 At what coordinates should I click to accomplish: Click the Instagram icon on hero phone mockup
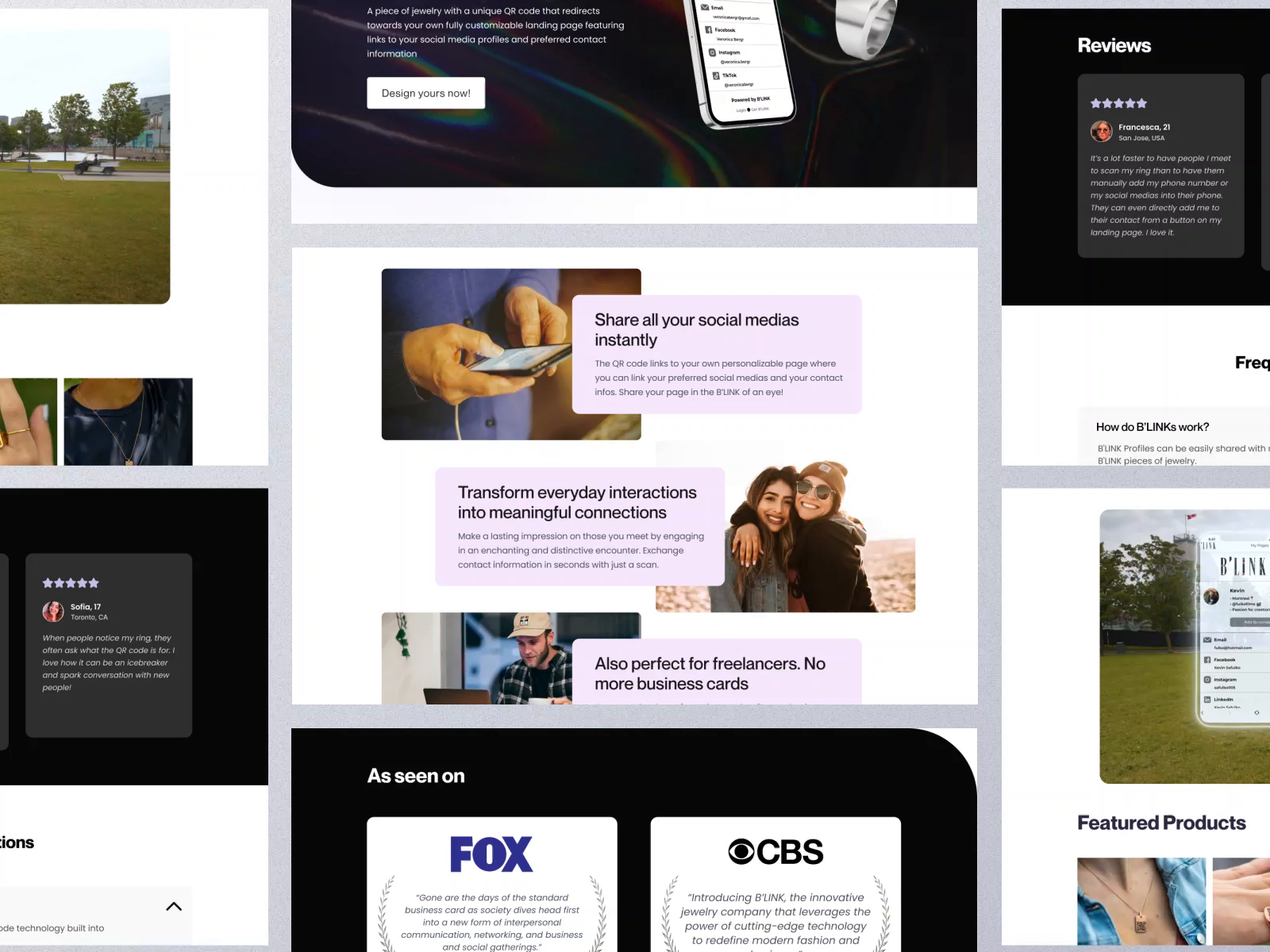point(712,52)
